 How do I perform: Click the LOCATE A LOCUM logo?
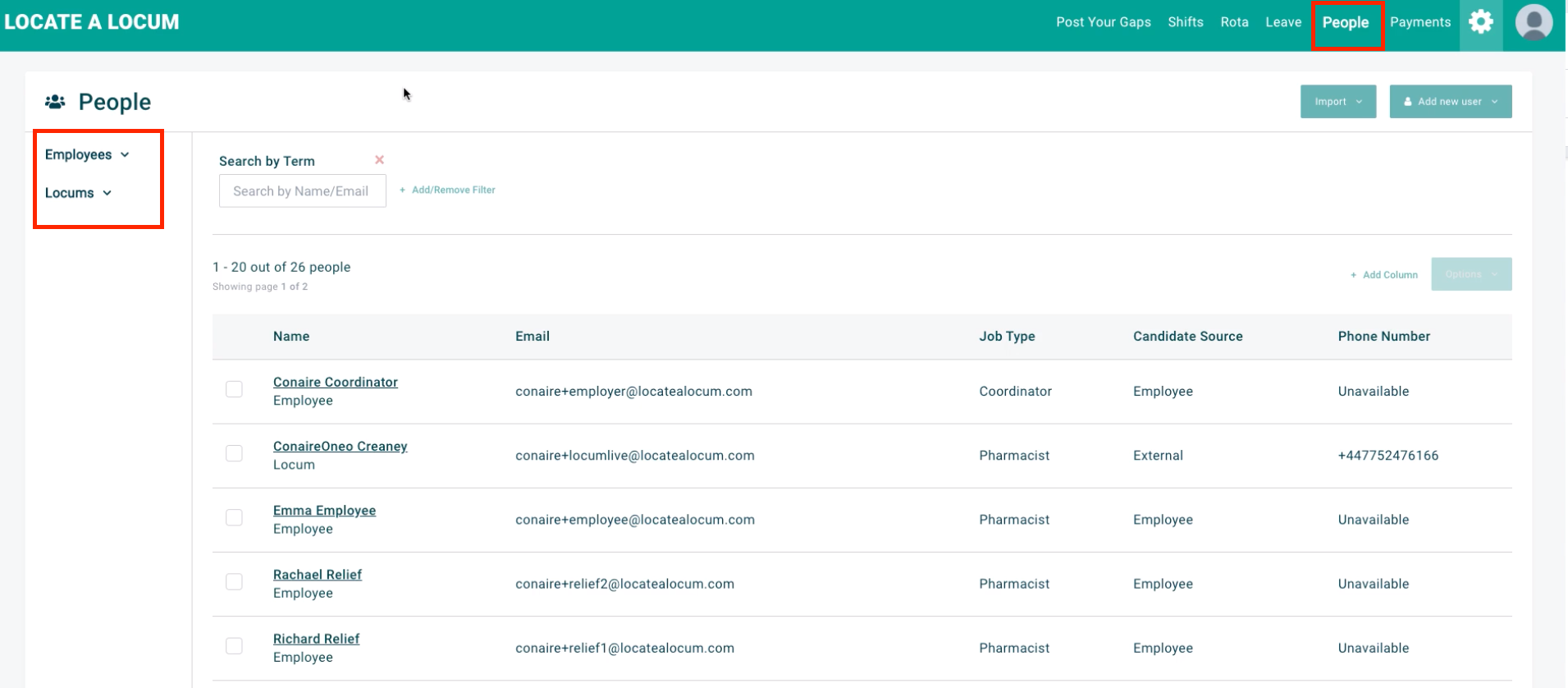coord(92,22)
